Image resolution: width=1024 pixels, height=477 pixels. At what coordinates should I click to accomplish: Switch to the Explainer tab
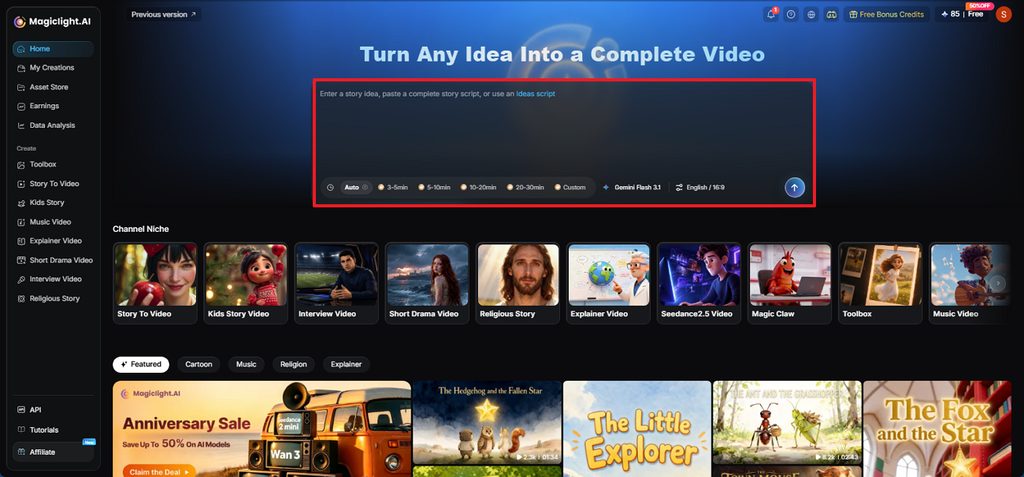click(346, 365)
